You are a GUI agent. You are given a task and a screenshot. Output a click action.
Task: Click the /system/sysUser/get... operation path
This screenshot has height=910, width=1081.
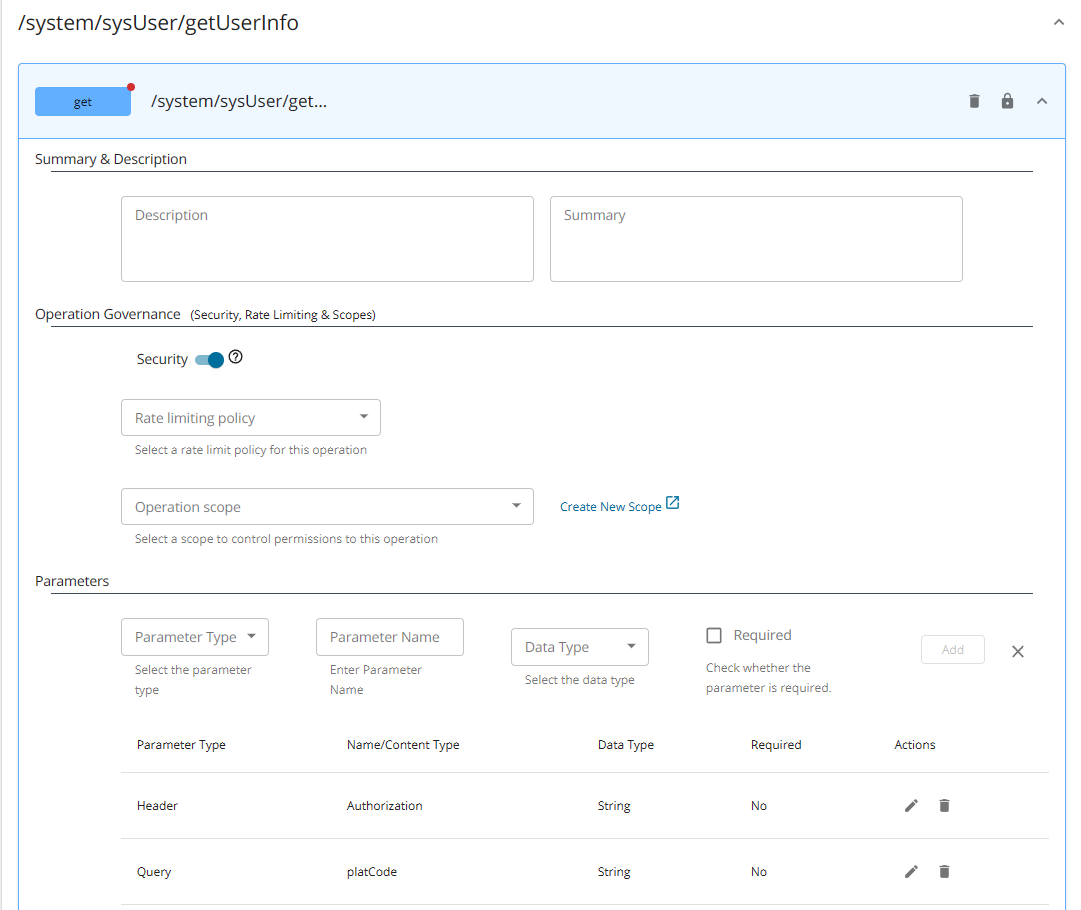click(x=239, y=101)
